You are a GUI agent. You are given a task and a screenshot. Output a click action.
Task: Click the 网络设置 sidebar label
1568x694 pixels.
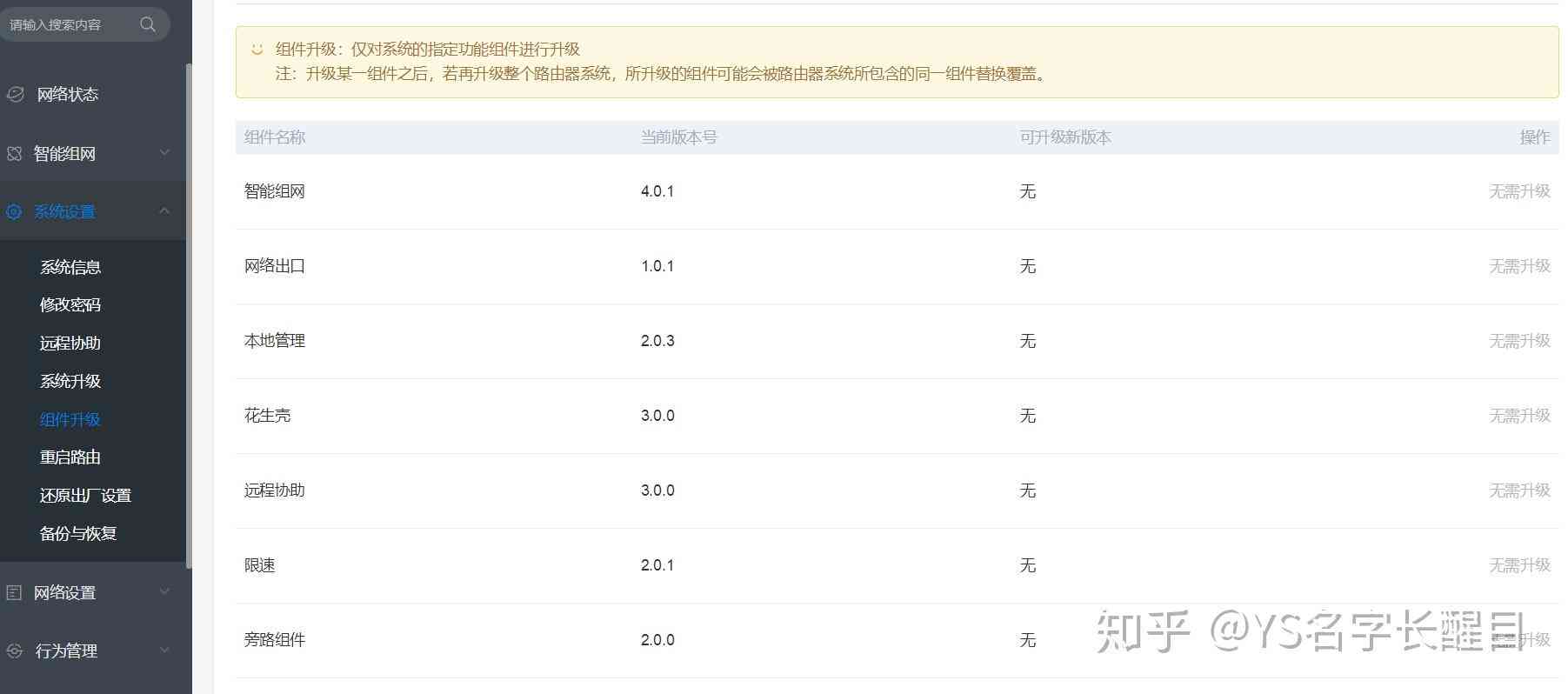click(x=64, y=592)
